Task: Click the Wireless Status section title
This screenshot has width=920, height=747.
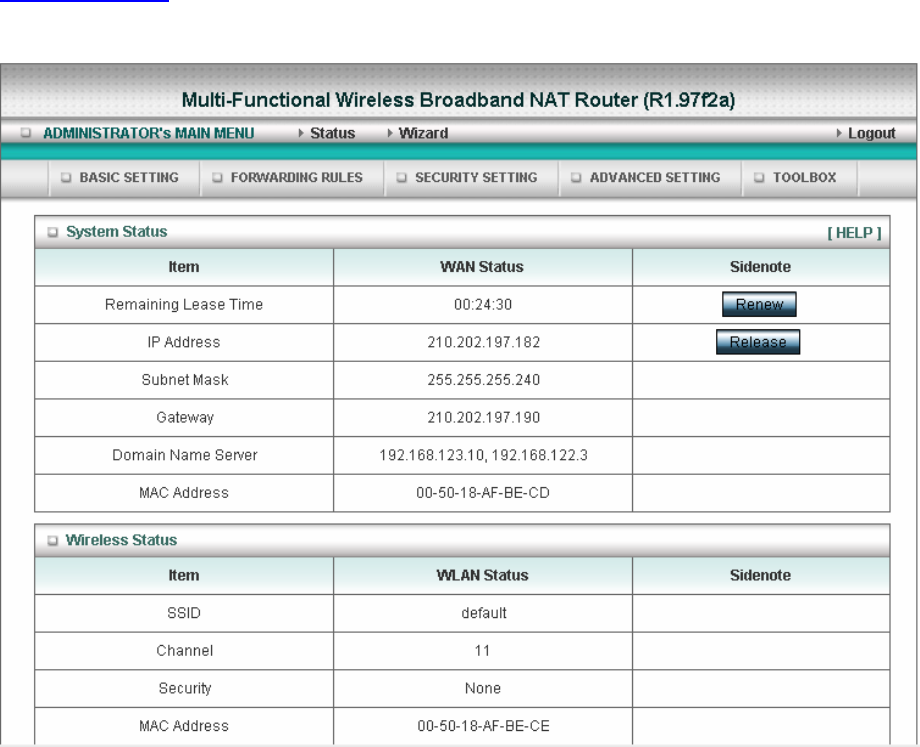Action: coord(121,540)
